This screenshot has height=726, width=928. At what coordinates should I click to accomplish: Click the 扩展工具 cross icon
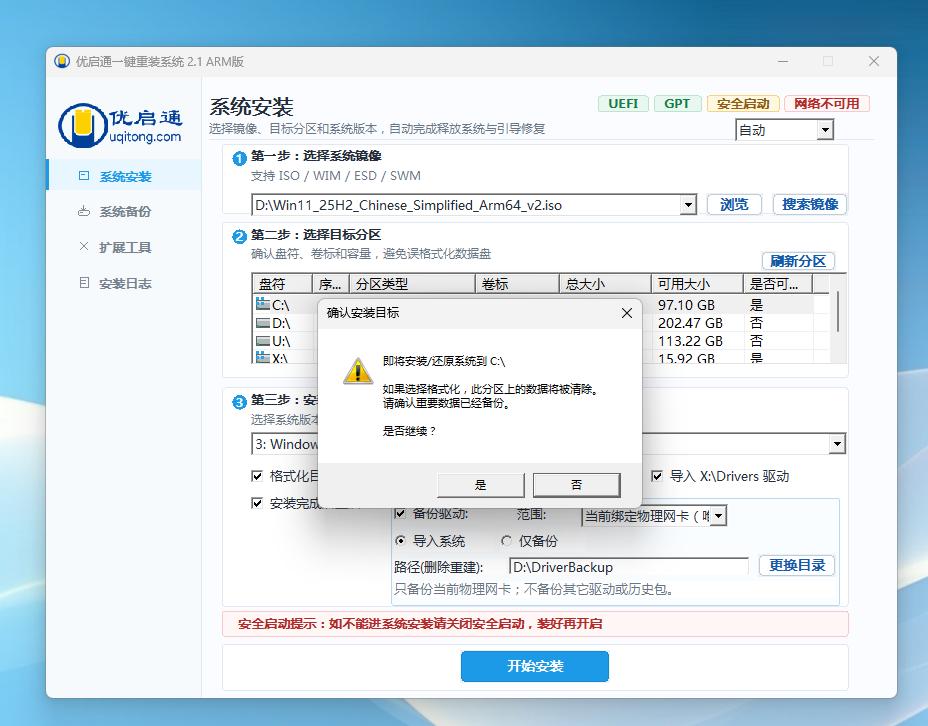[84, 247]
